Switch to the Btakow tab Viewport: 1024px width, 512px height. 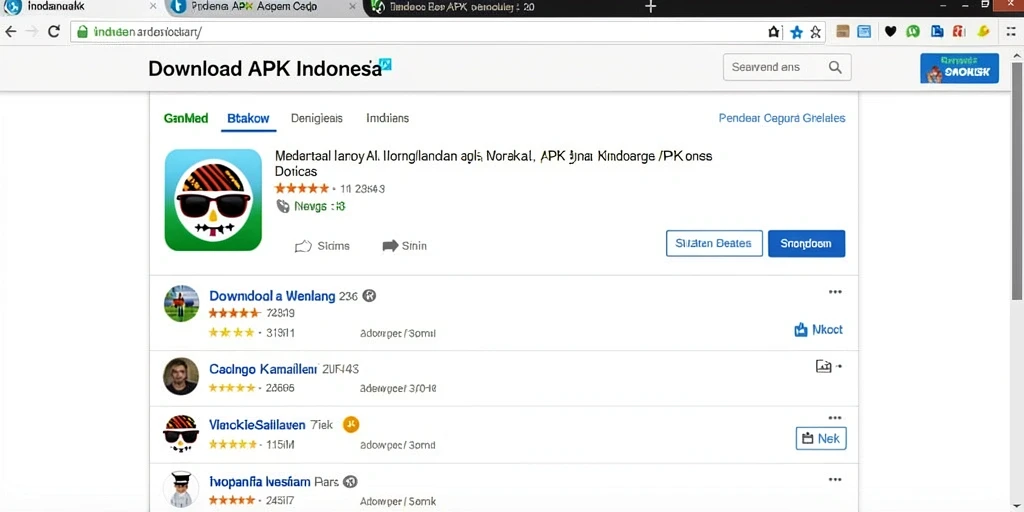pos(248,118)
